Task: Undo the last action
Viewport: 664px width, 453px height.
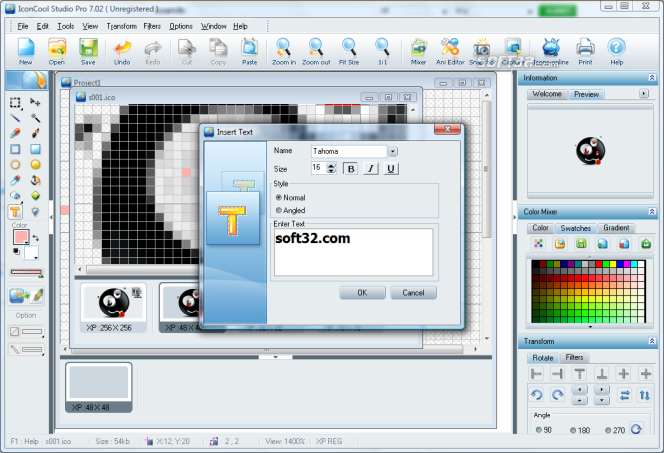Action: (x=122, y=51)
